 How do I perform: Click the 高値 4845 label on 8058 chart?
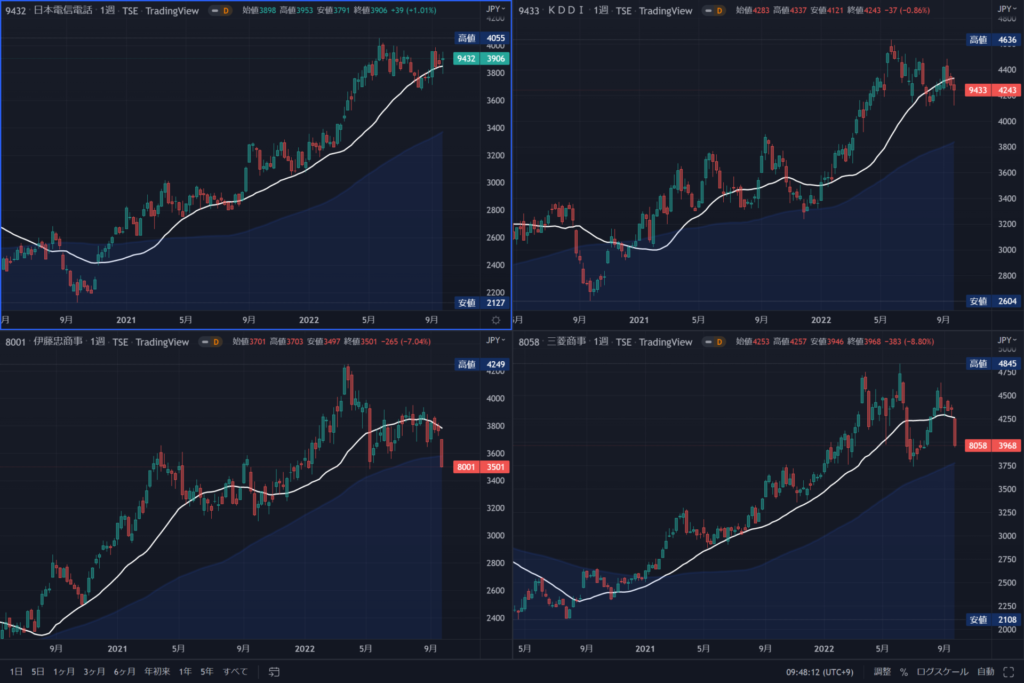coord(993,364)
